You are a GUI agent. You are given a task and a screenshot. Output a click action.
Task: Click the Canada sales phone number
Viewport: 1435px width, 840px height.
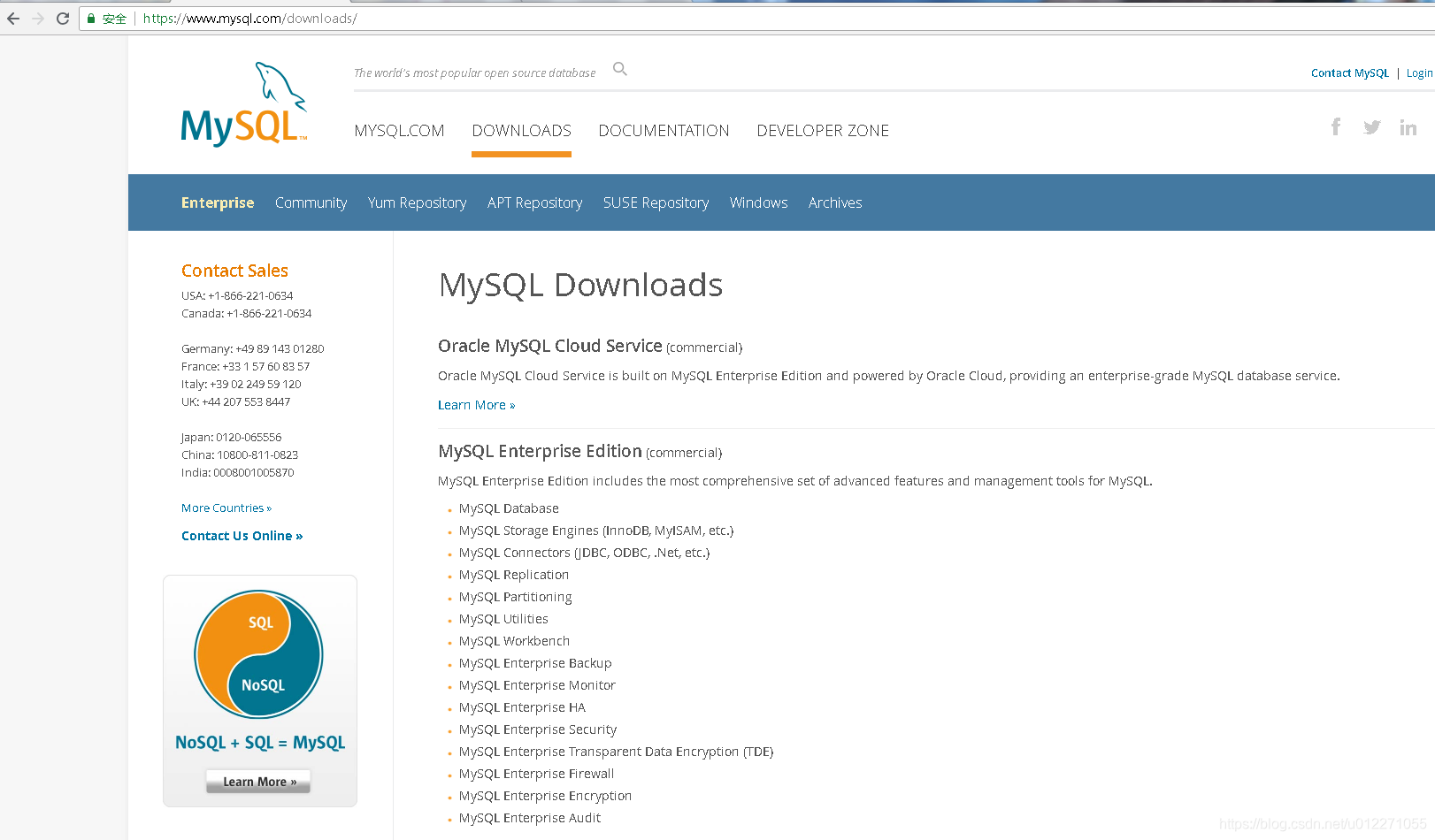click(269, 314)
